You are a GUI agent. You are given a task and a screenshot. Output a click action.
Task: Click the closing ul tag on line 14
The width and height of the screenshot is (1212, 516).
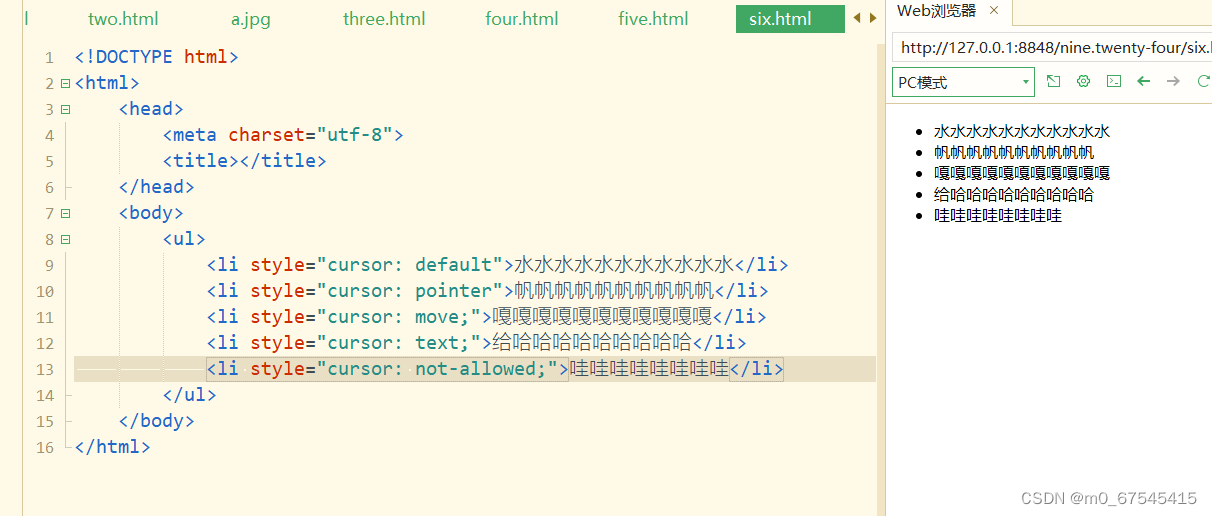(x=190, y=395)
